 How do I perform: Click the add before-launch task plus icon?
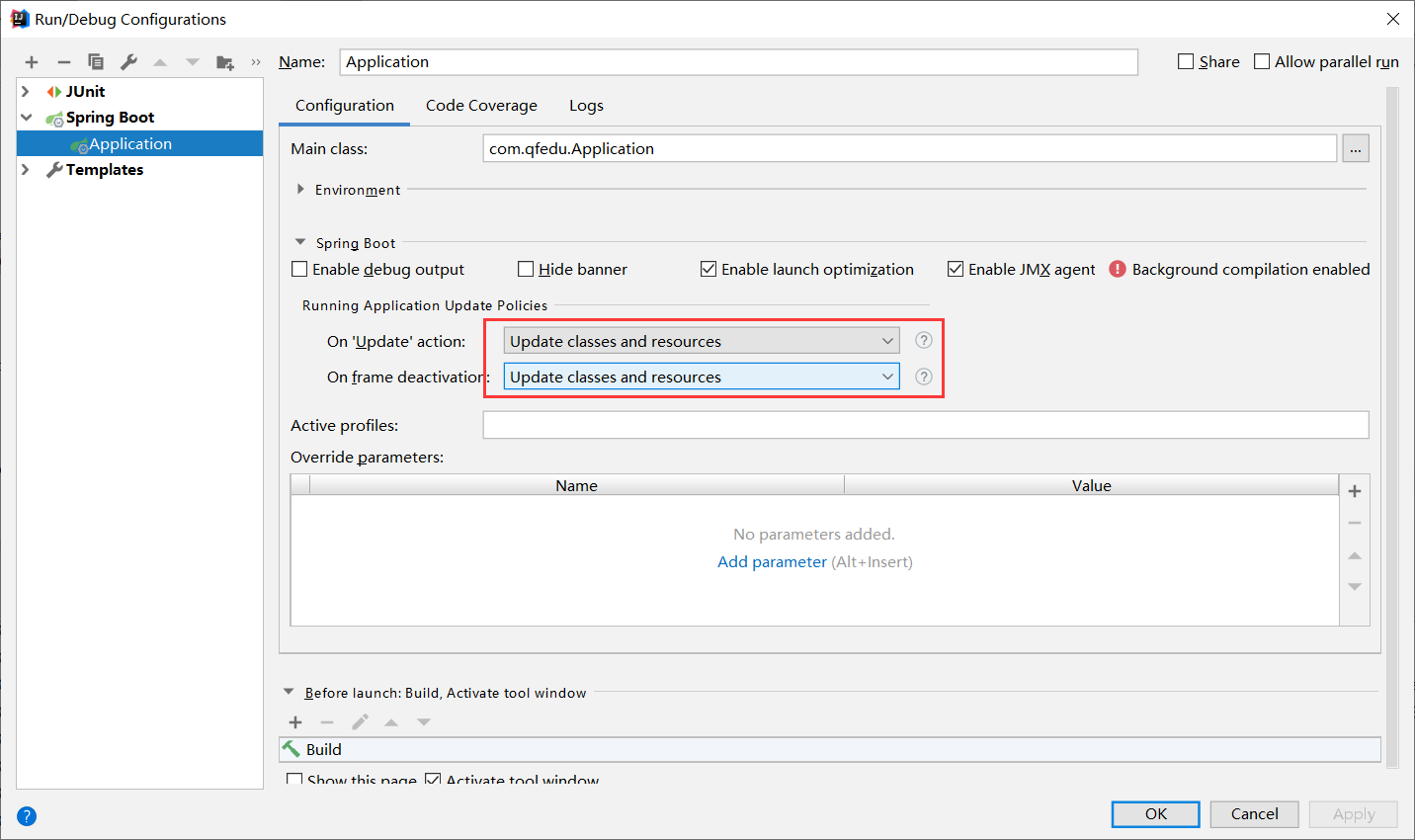(294, 722)
